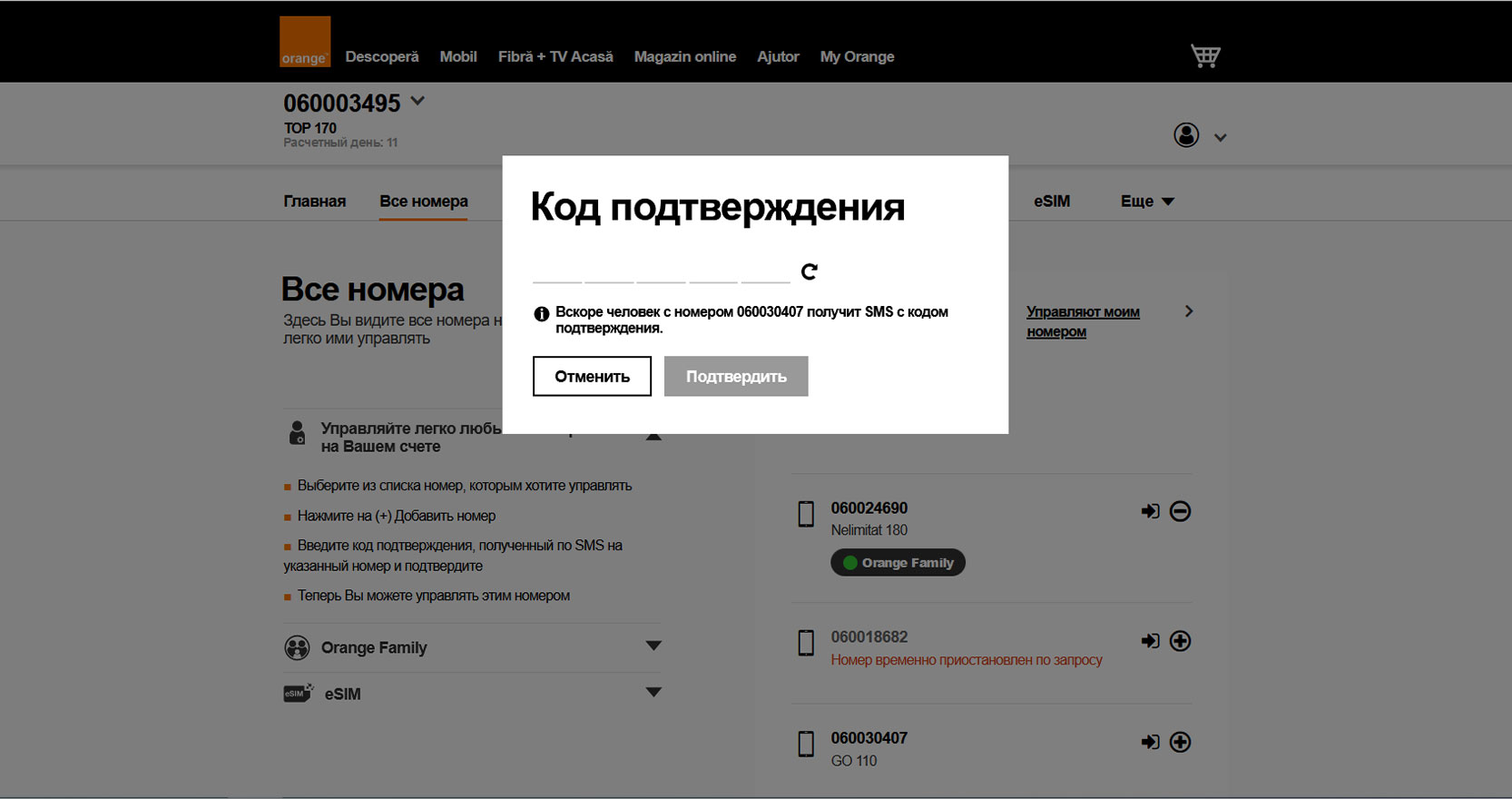Click login arrow icon for 060018682

1150,641
